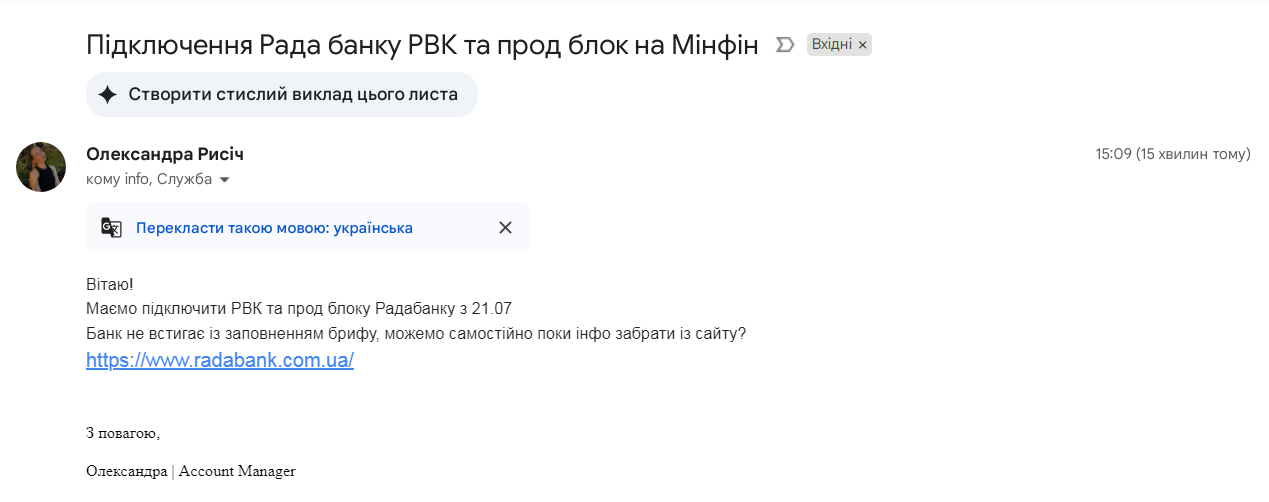This screenshot has height=502, width=1269.
Task: Click the line mentioning РВК та прод блоку
Action: tap(299, 309)
